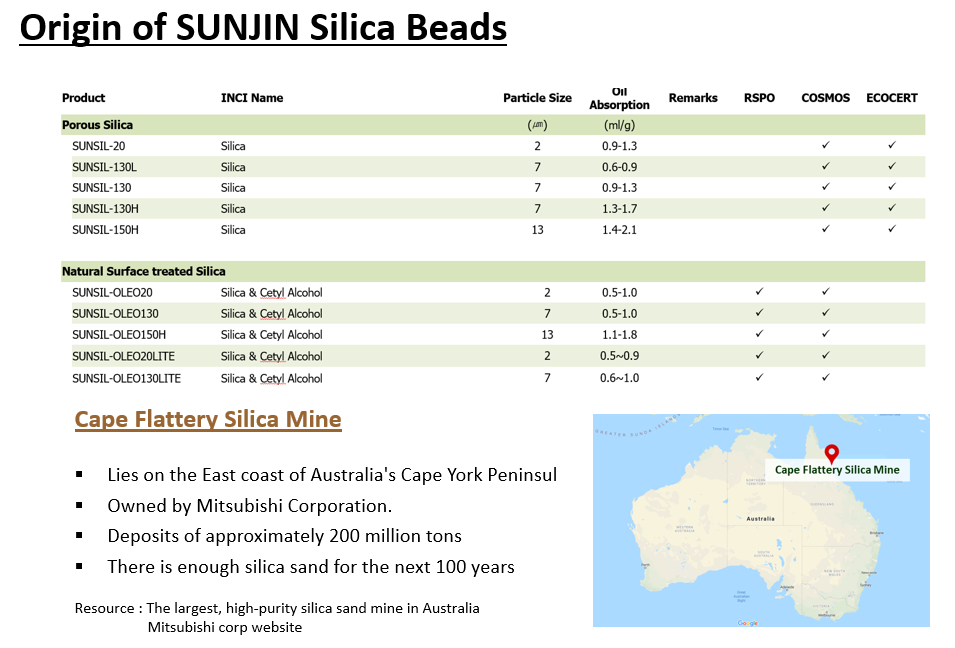Image resolution: width=955 pixels, height=648 pixels.
Task: Click the Mitsubishi corp website resource text
Action: point(224,627)
